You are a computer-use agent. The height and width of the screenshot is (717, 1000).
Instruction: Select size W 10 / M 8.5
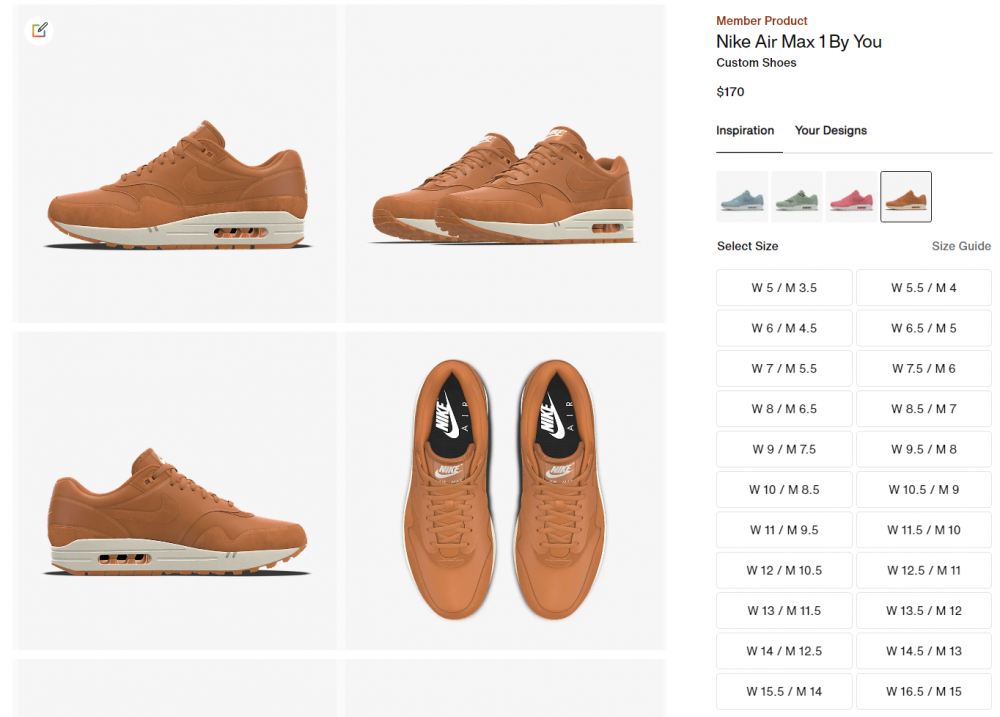click(x=784, y=490)
